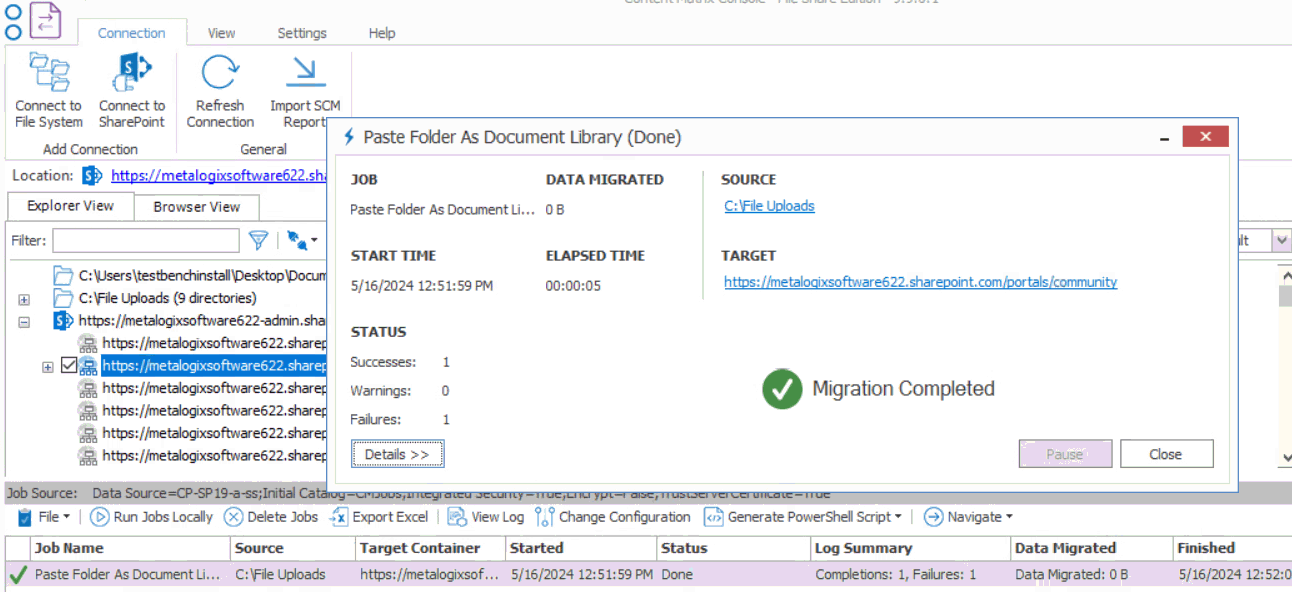1292x592 pixels.
Task: Select the Paste Folder As Document Li... job cell
Action: point(128,575)
